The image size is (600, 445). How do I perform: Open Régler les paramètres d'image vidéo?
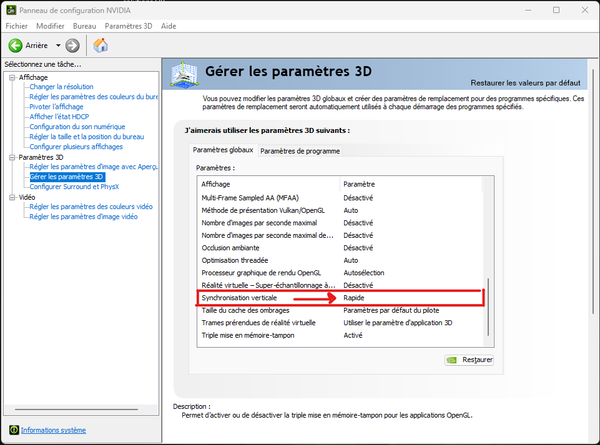click(83, 217)
